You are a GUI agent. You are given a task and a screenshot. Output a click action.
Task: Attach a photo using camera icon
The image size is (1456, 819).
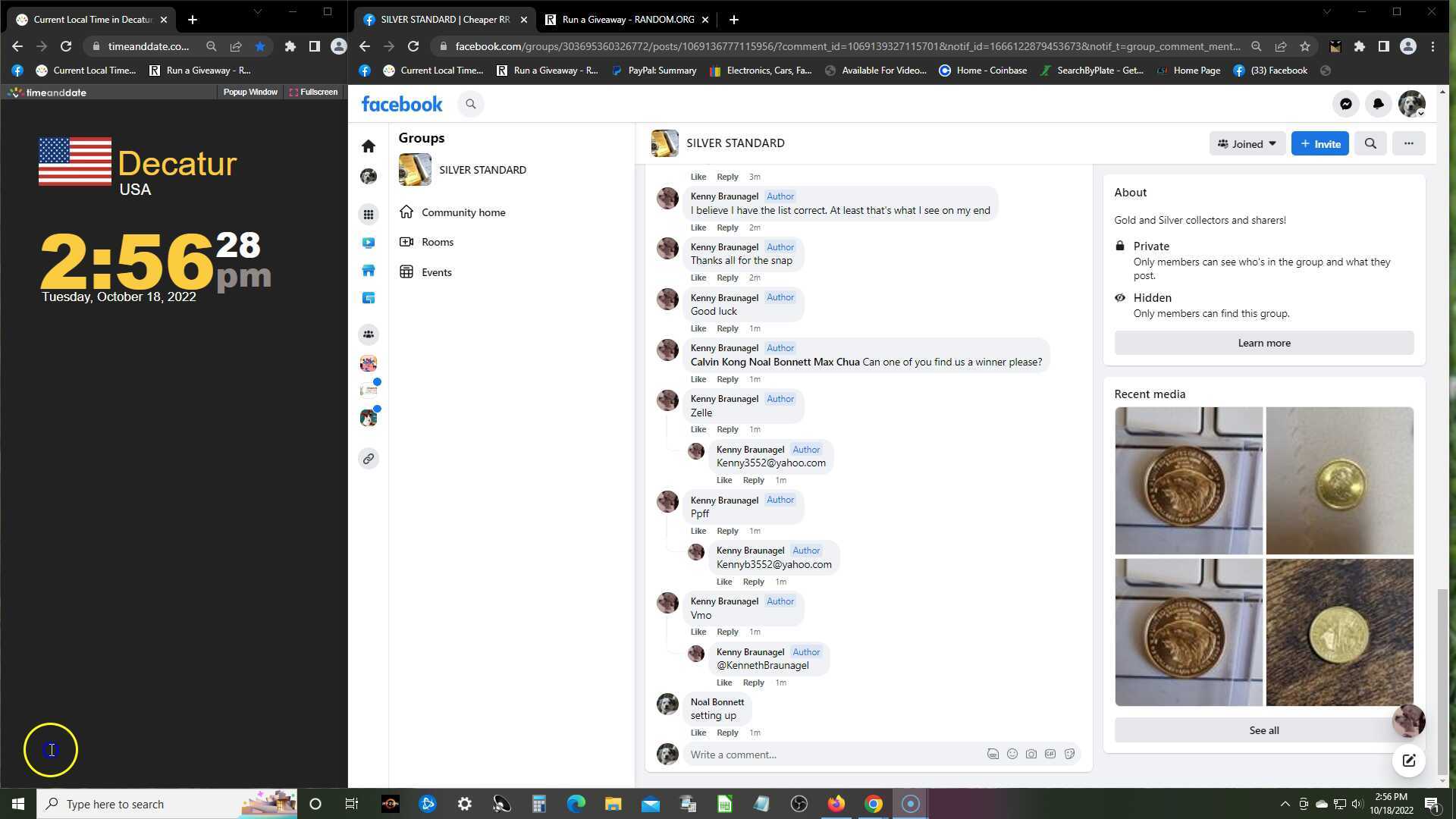(1031, 755)
